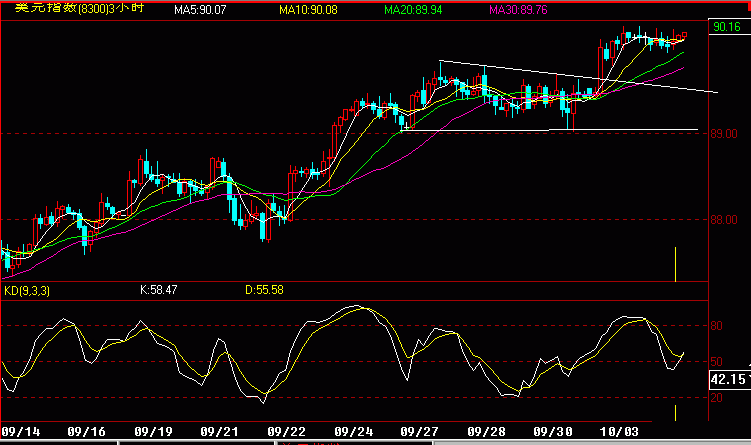Screen dimensions: 751x445
Task: Select the MA5:90.07 indicator label
Action: [200, 10]
